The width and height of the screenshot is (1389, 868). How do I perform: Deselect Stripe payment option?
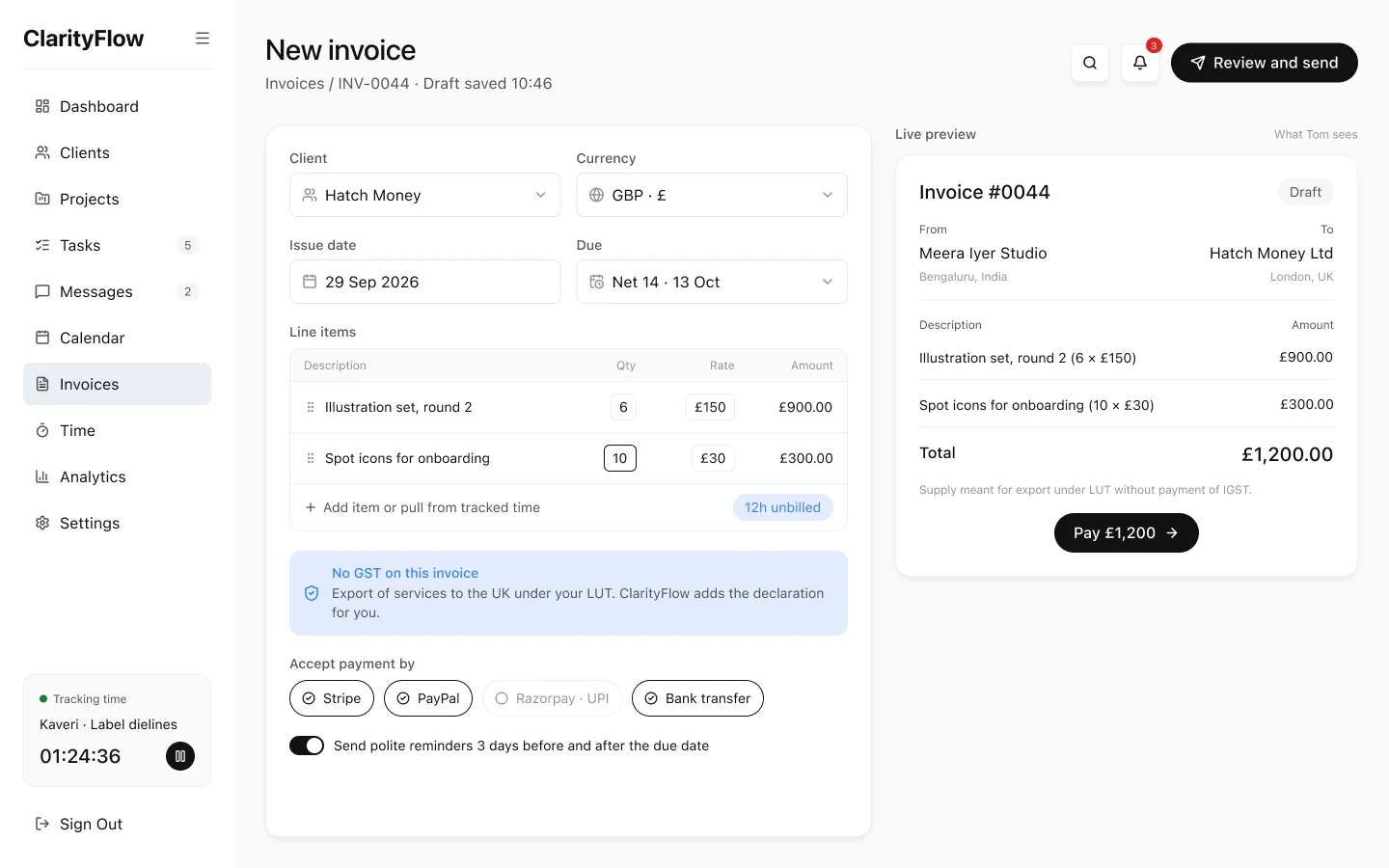332,698
